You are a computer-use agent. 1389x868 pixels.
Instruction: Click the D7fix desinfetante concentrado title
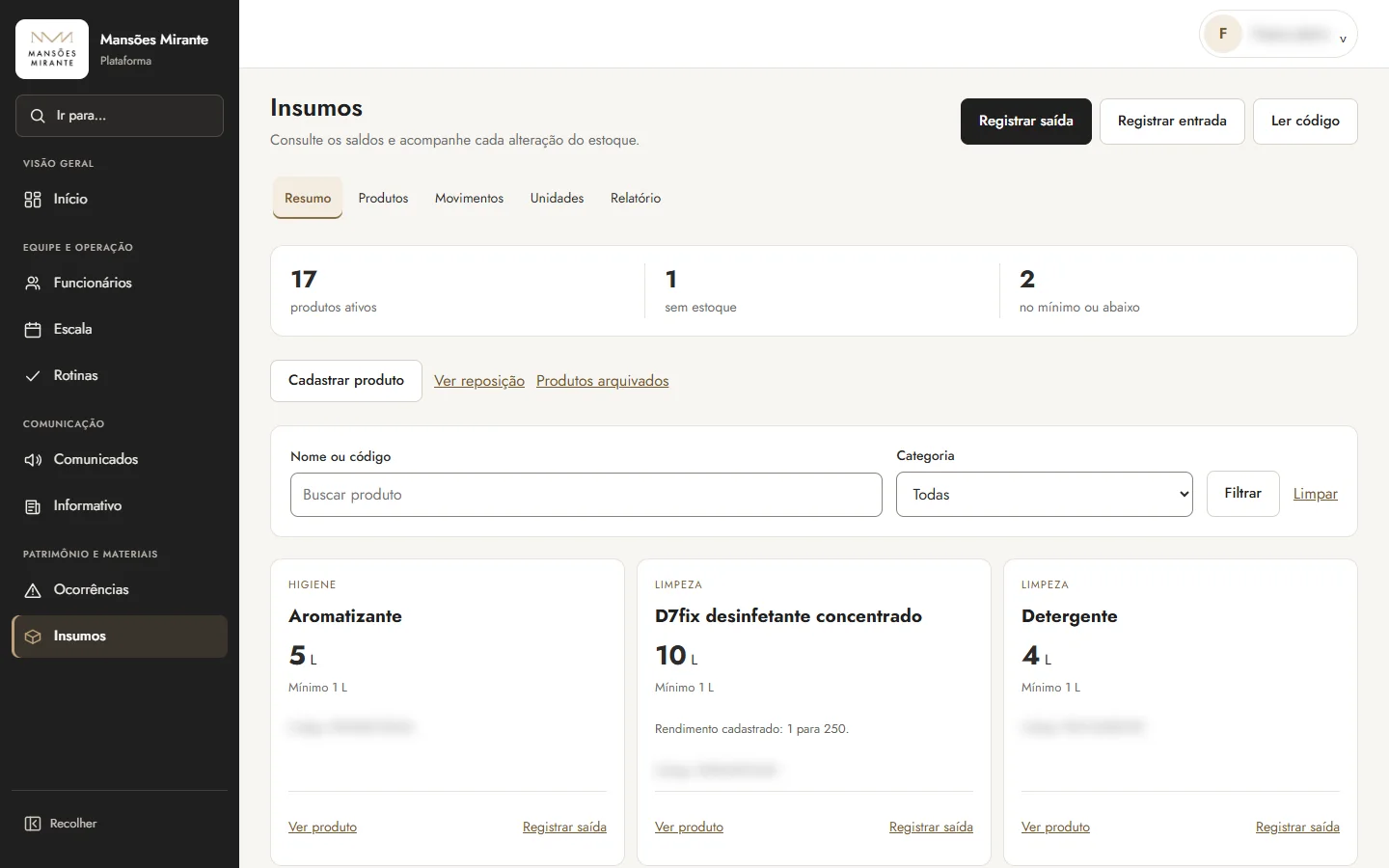(x=788, y=616)
